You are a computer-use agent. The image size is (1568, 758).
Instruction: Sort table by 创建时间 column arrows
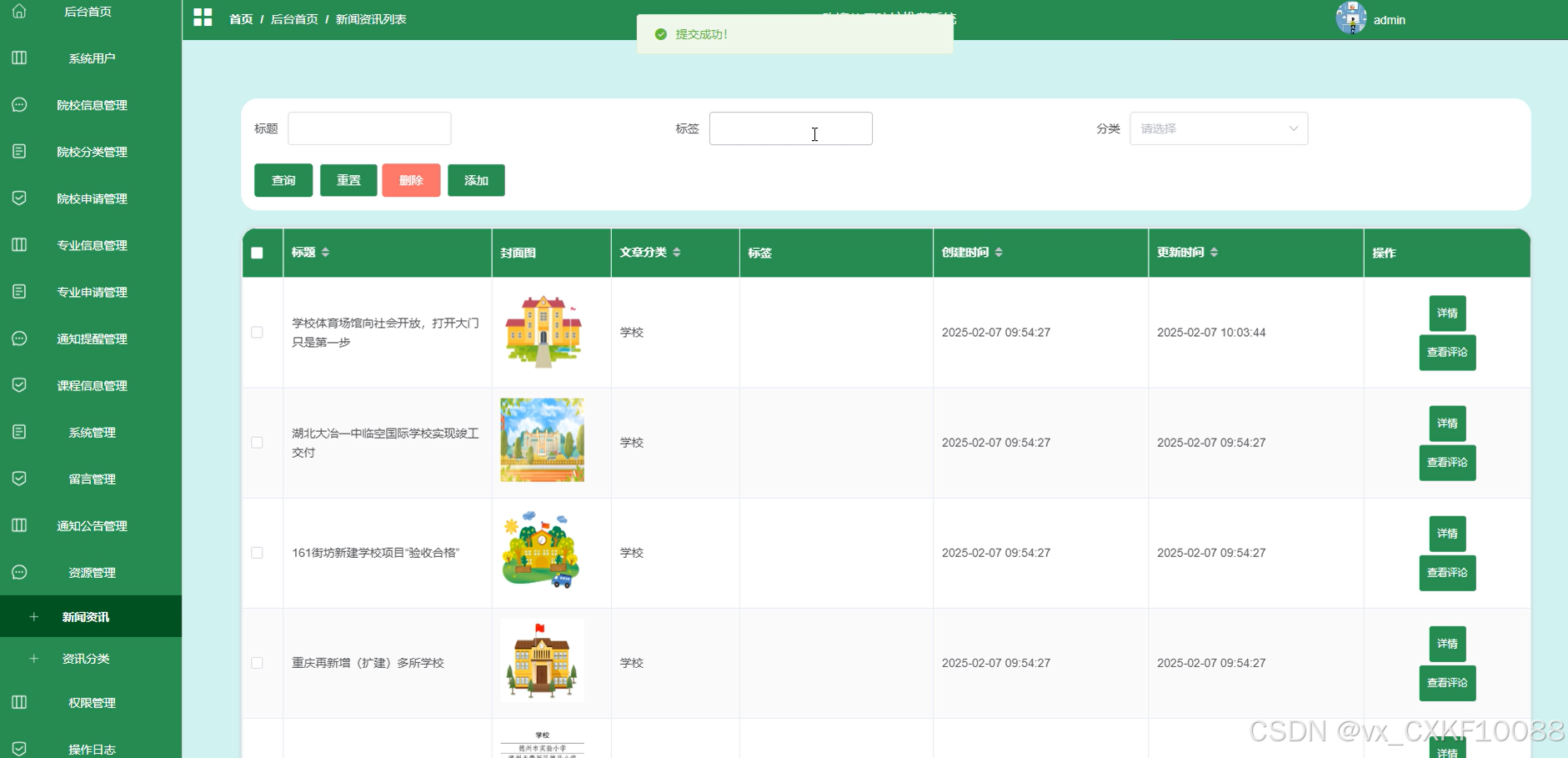click(999, 253)
